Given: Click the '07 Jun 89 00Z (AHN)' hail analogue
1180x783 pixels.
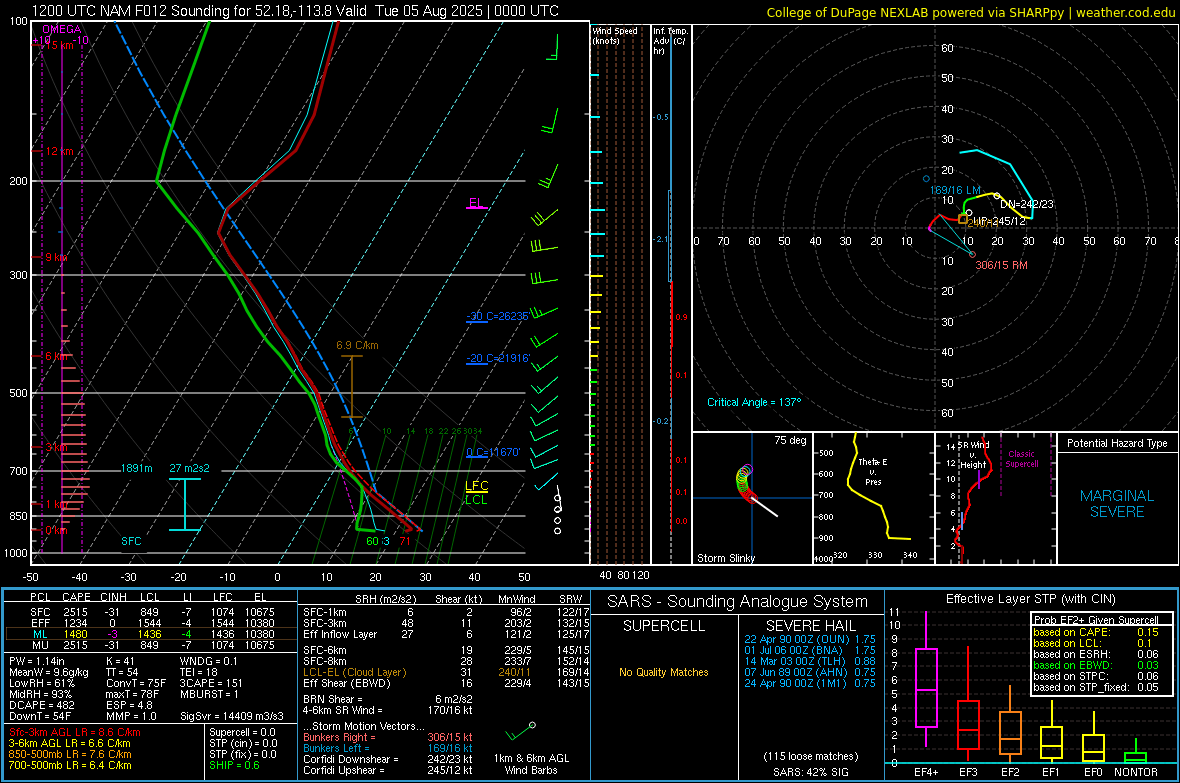Looking at the screenshot, I should pyautogui.click(x=810, y=672).
